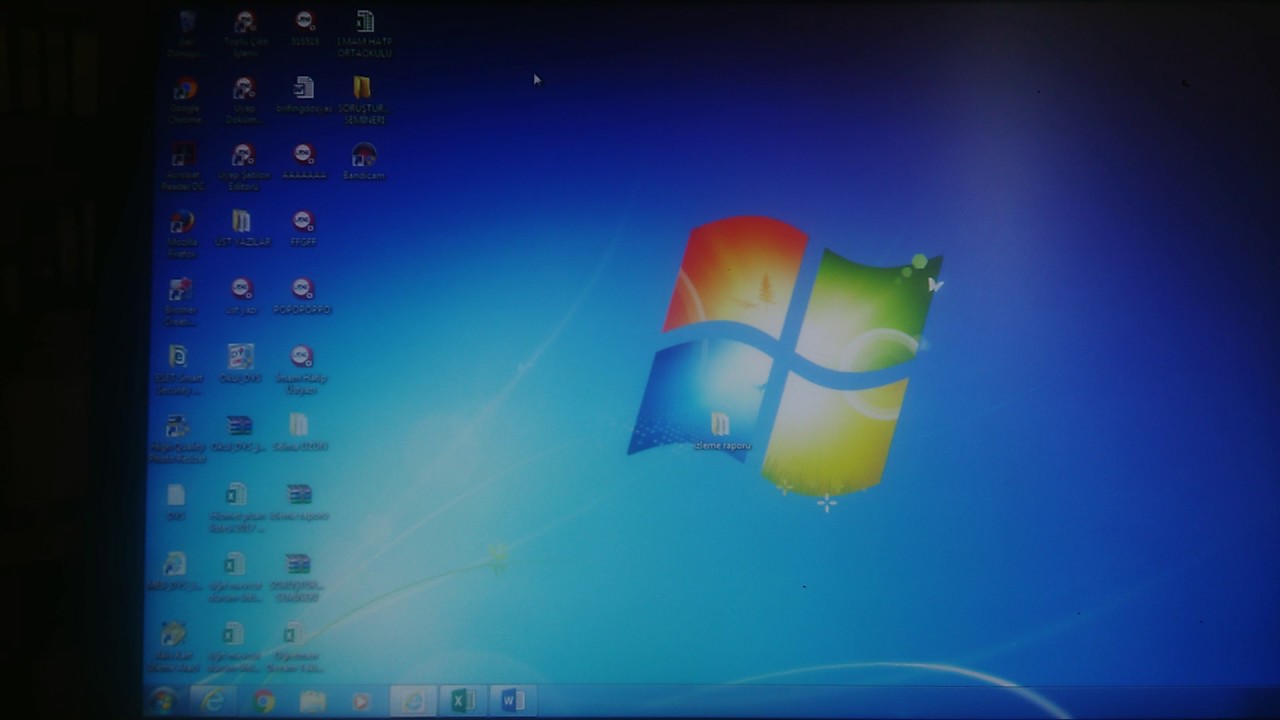Open the İmam Hatip desktop file
Image resolution: width=1280 pixels, height=720 pixels.
[x=301, y=368]
